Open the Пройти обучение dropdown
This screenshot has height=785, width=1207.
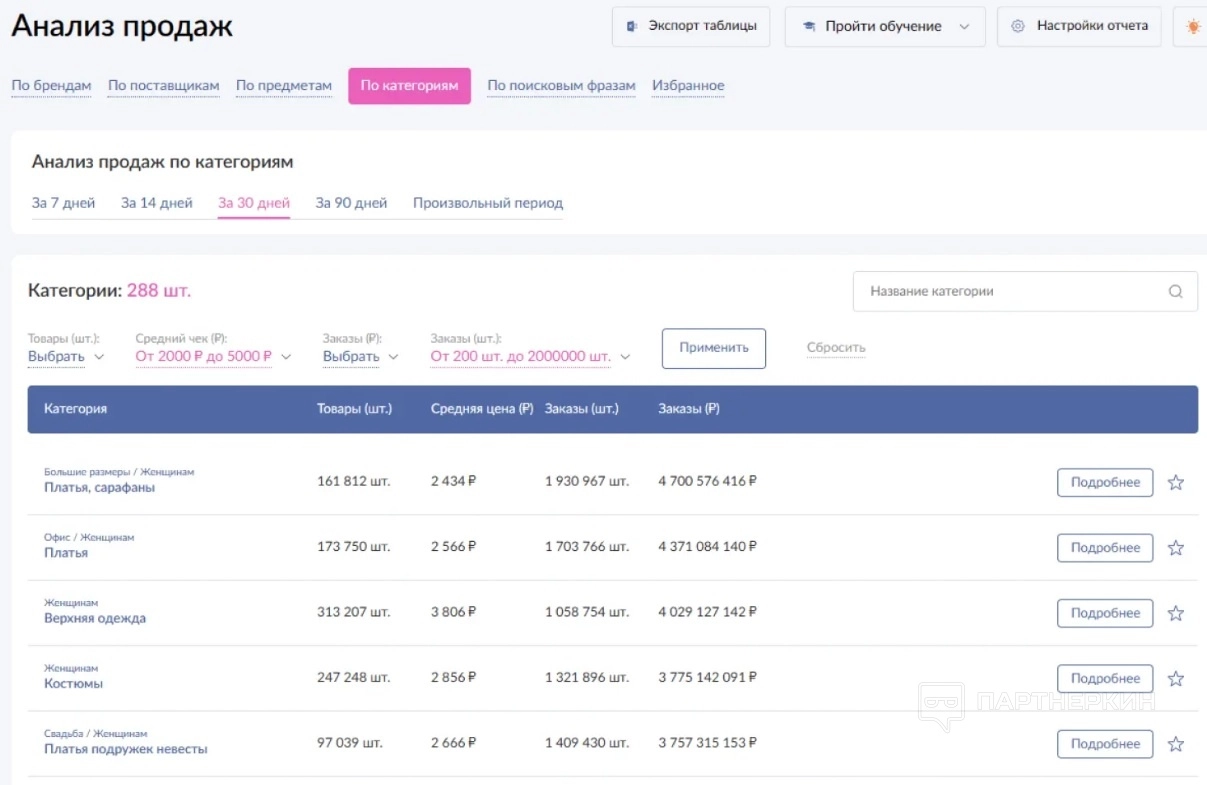pos(885,27)
